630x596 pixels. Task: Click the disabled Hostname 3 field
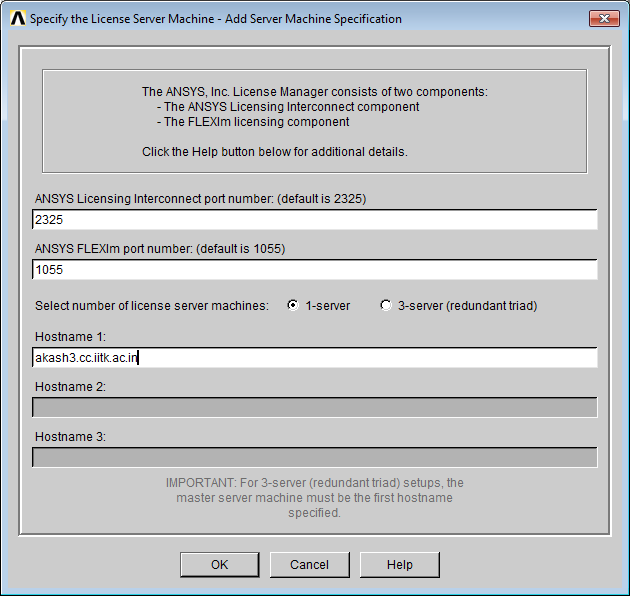(x=314, y=457)
